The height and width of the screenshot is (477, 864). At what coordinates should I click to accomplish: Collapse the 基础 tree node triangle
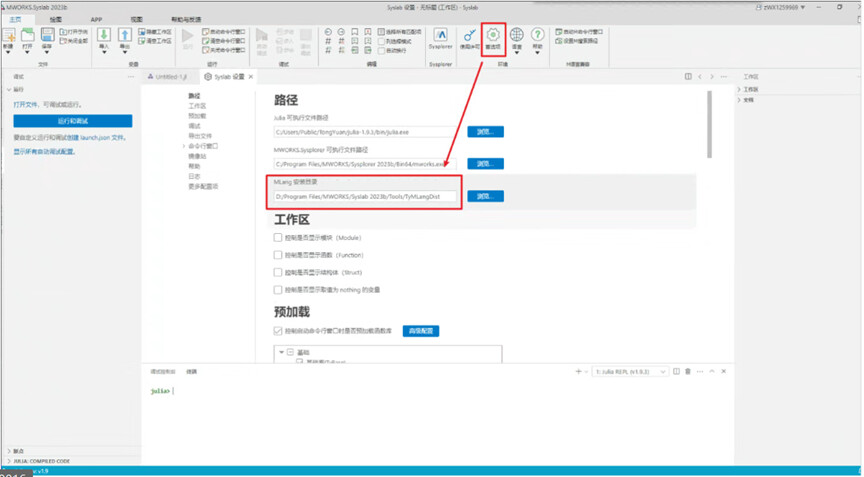tap(282, 352)
